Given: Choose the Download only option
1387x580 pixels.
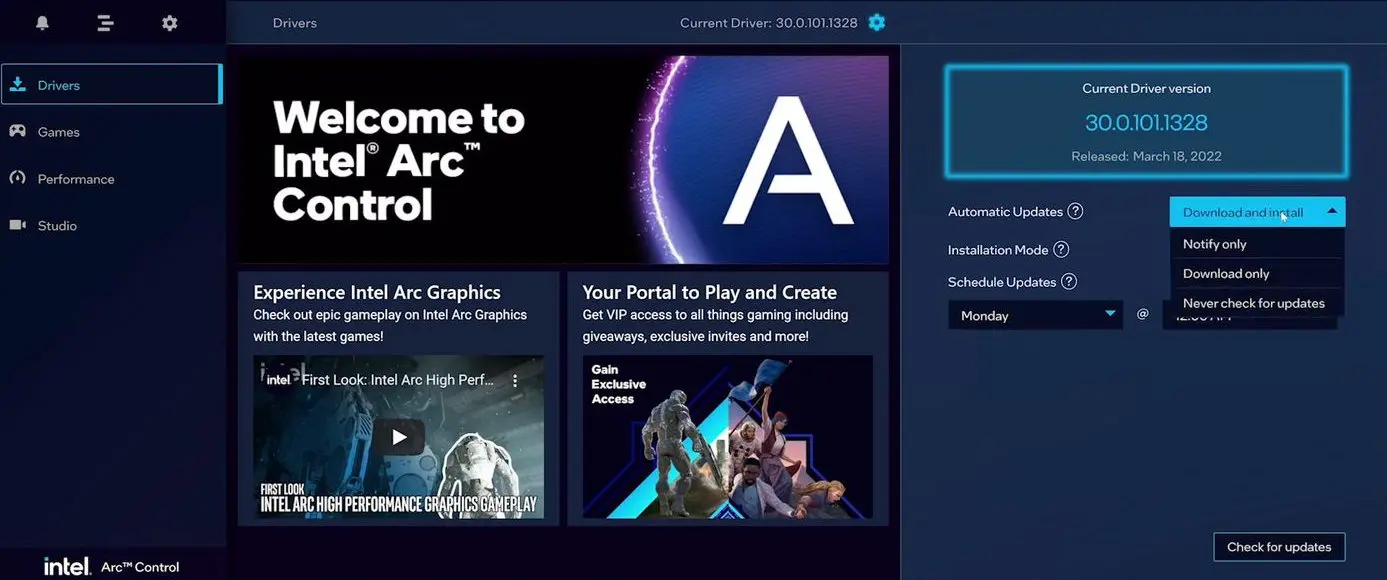Looking at the screenshot, I should point(1257,274).
